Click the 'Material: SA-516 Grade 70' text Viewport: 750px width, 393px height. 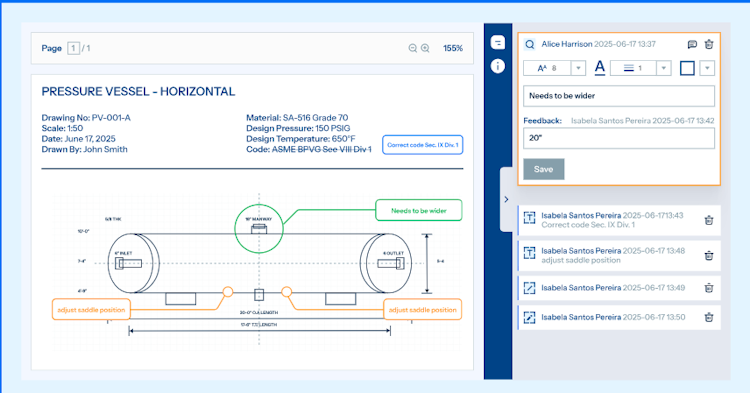tap(297, 118)
